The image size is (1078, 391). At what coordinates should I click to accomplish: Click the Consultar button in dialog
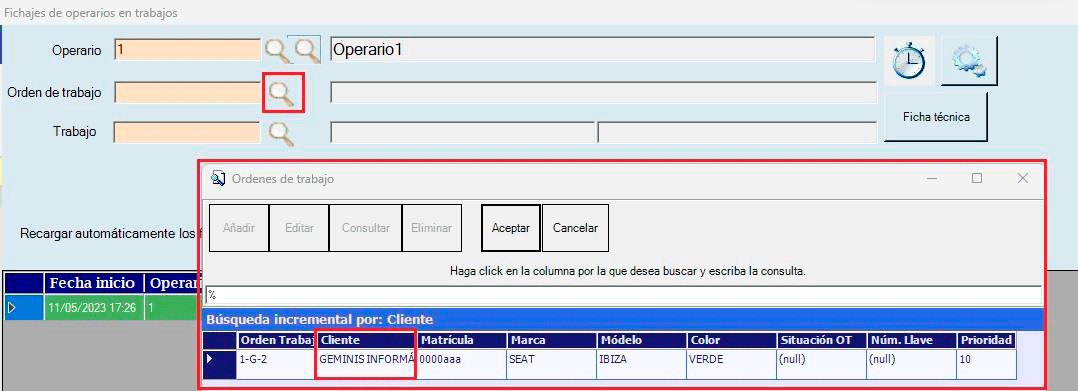pos(366,228)
